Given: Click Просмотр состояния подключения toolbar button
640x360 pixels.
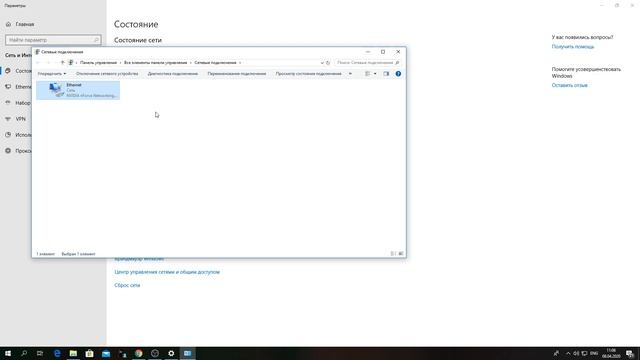Looking at the screenshot, I should [308, 74].
